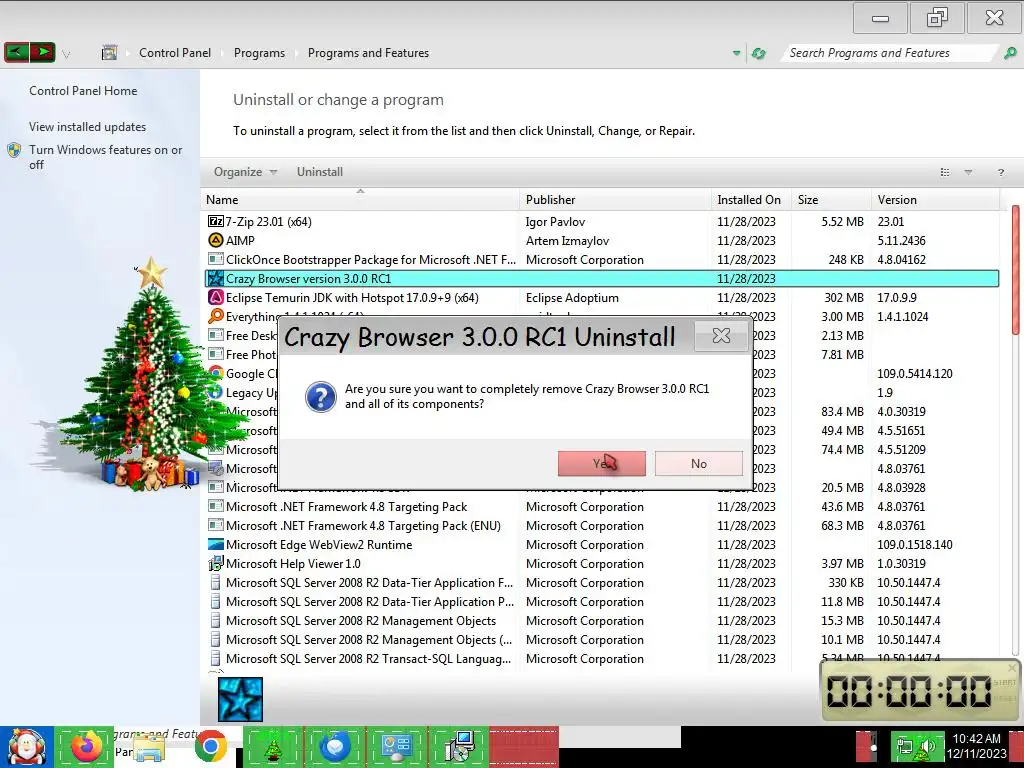The height and width of the screenshot is (768, 1024).
Task: Open the view options dropdown arrow
Action: pos(968,172)
